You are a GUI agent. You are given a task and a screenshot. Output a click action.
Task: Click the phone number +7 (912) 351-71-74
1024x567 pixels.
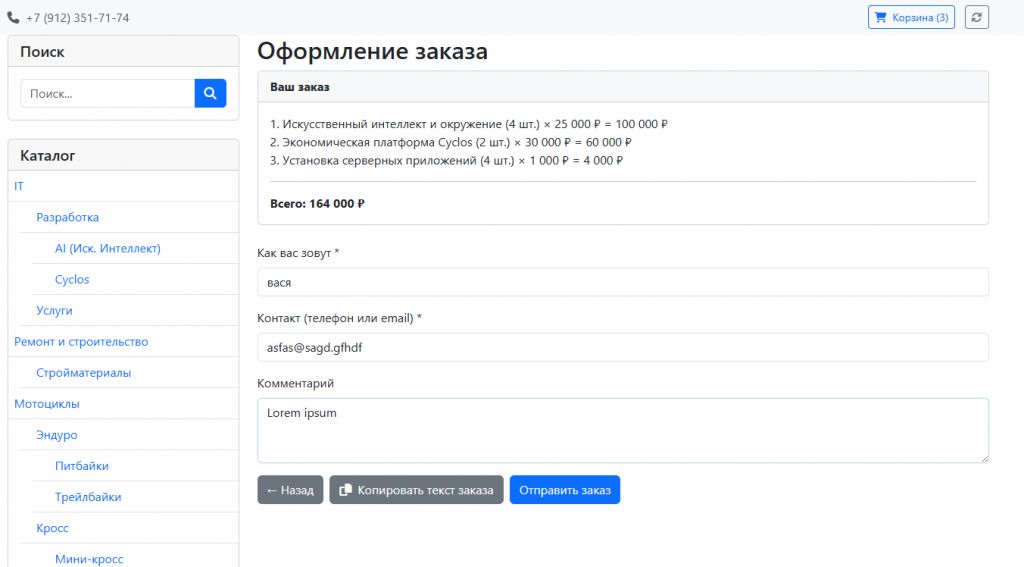point(77,18)
